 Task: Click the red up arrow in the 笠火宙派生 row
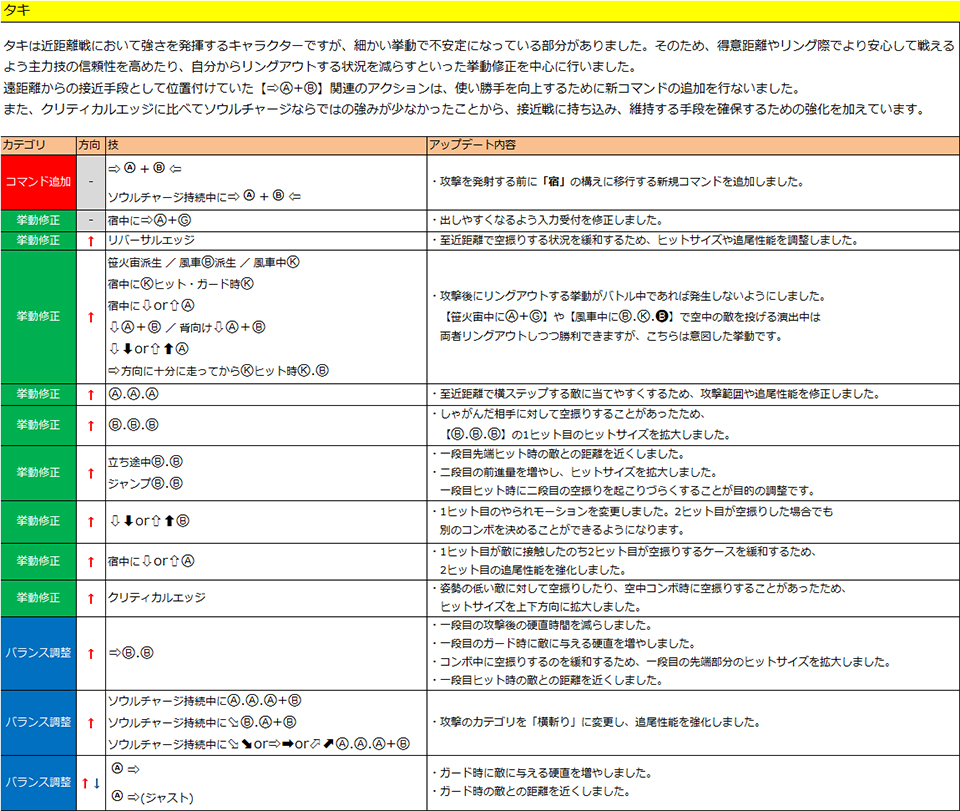tap(90, 317)
